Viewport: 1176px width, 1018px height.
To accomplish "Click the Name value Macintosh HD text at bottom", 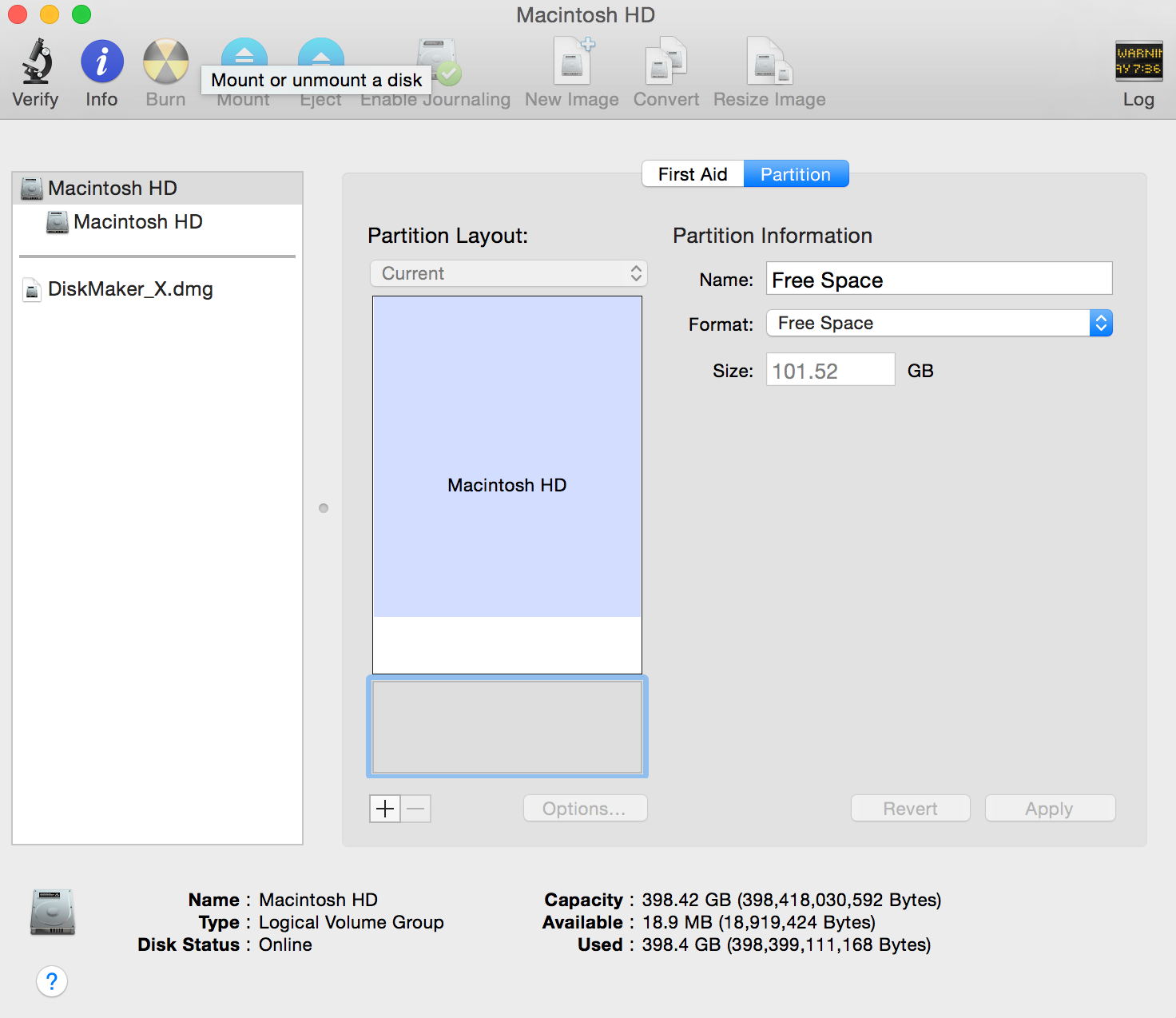I will [x=319, y=900].
